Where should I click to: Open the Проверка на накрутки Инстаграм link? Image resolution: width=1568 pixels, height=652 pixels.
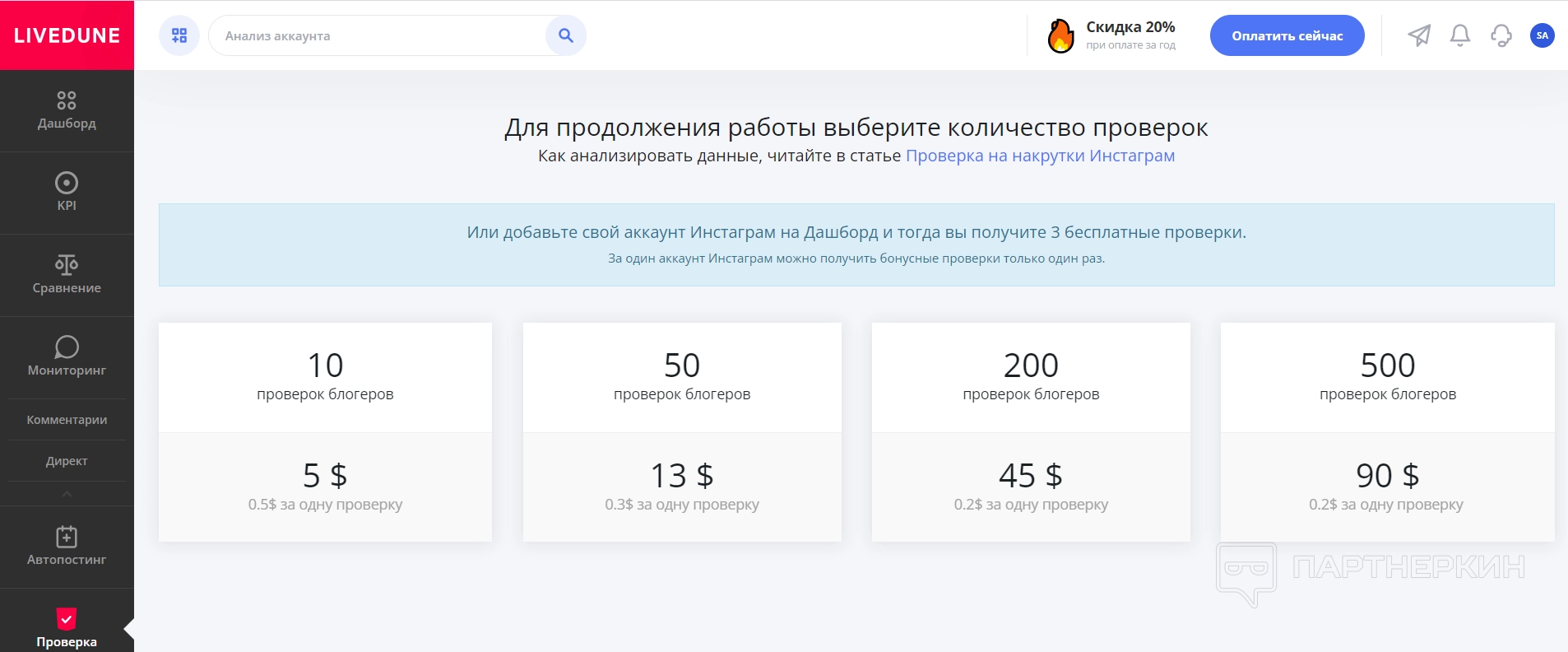[x=1040, y=156]
